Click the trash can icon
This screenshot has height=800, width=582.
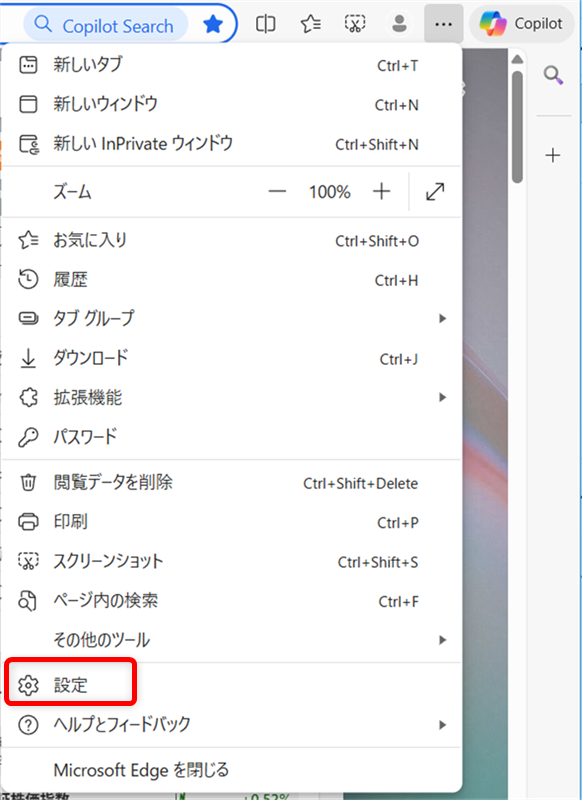(x=28, y=482)
